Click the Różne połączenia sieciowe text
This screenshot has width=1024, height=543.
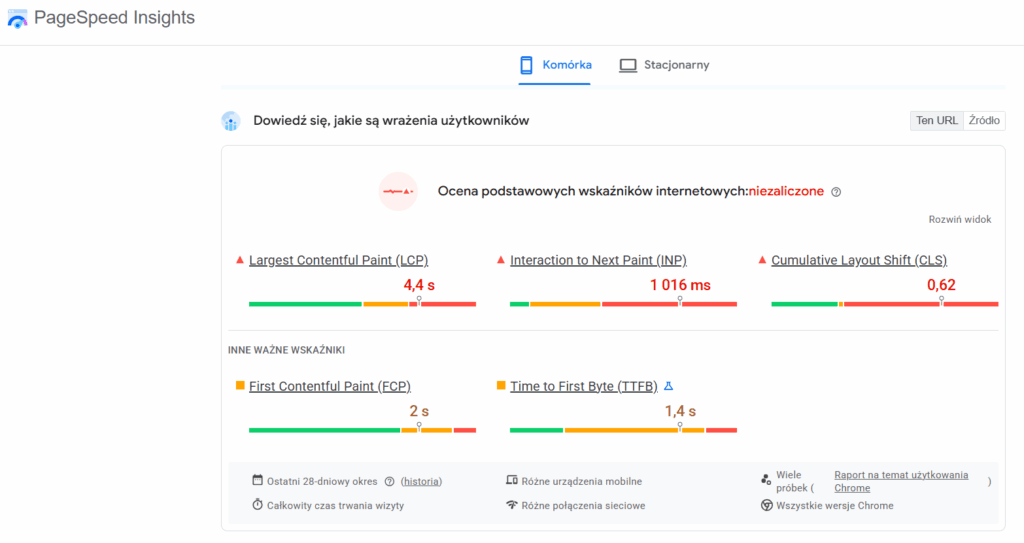(x=583, y=506)
